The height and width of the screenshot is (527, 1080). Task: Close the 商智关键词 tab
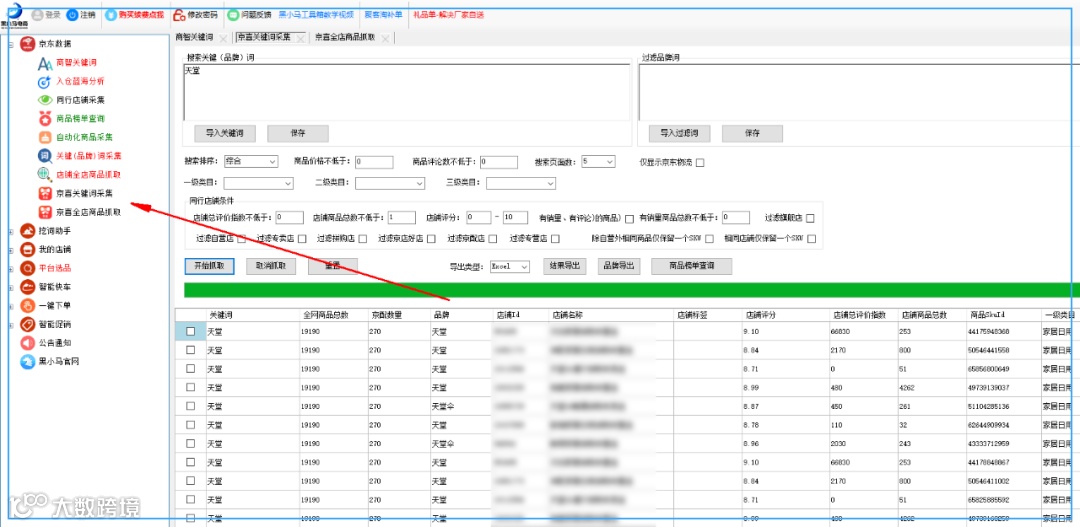(223, 38)
